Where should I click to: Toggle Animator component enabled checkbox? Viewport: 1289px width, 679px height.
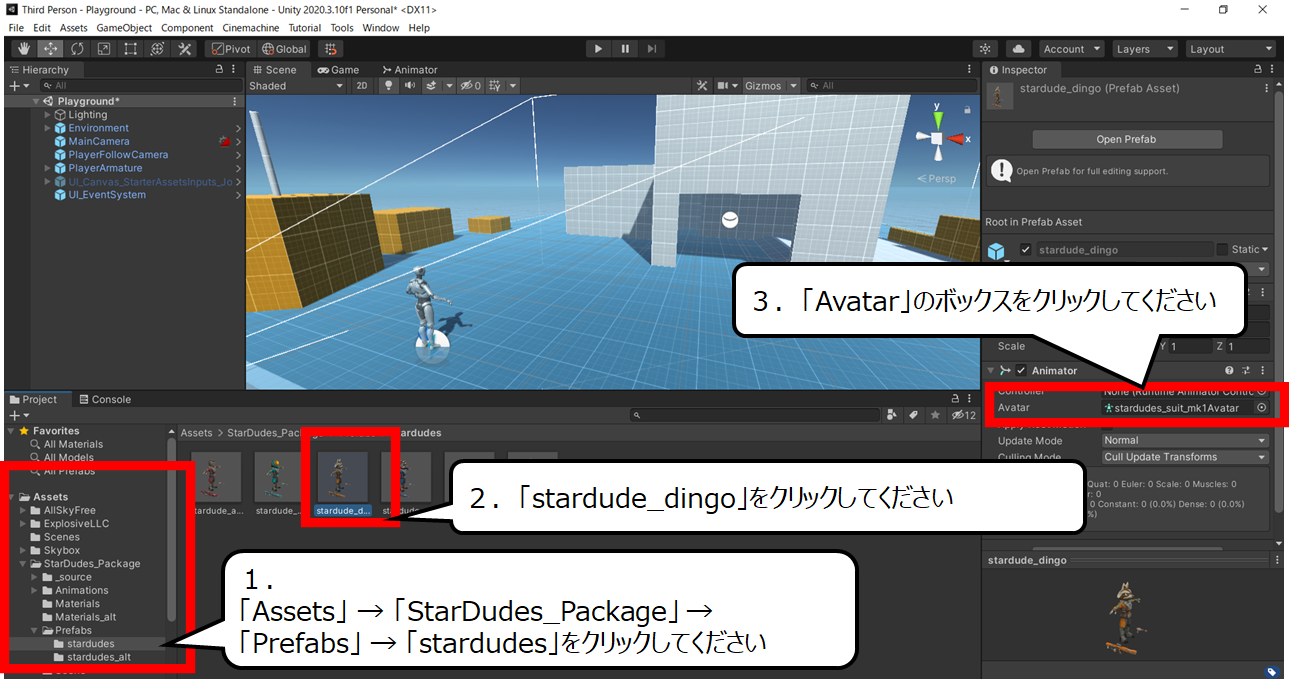1022,371
